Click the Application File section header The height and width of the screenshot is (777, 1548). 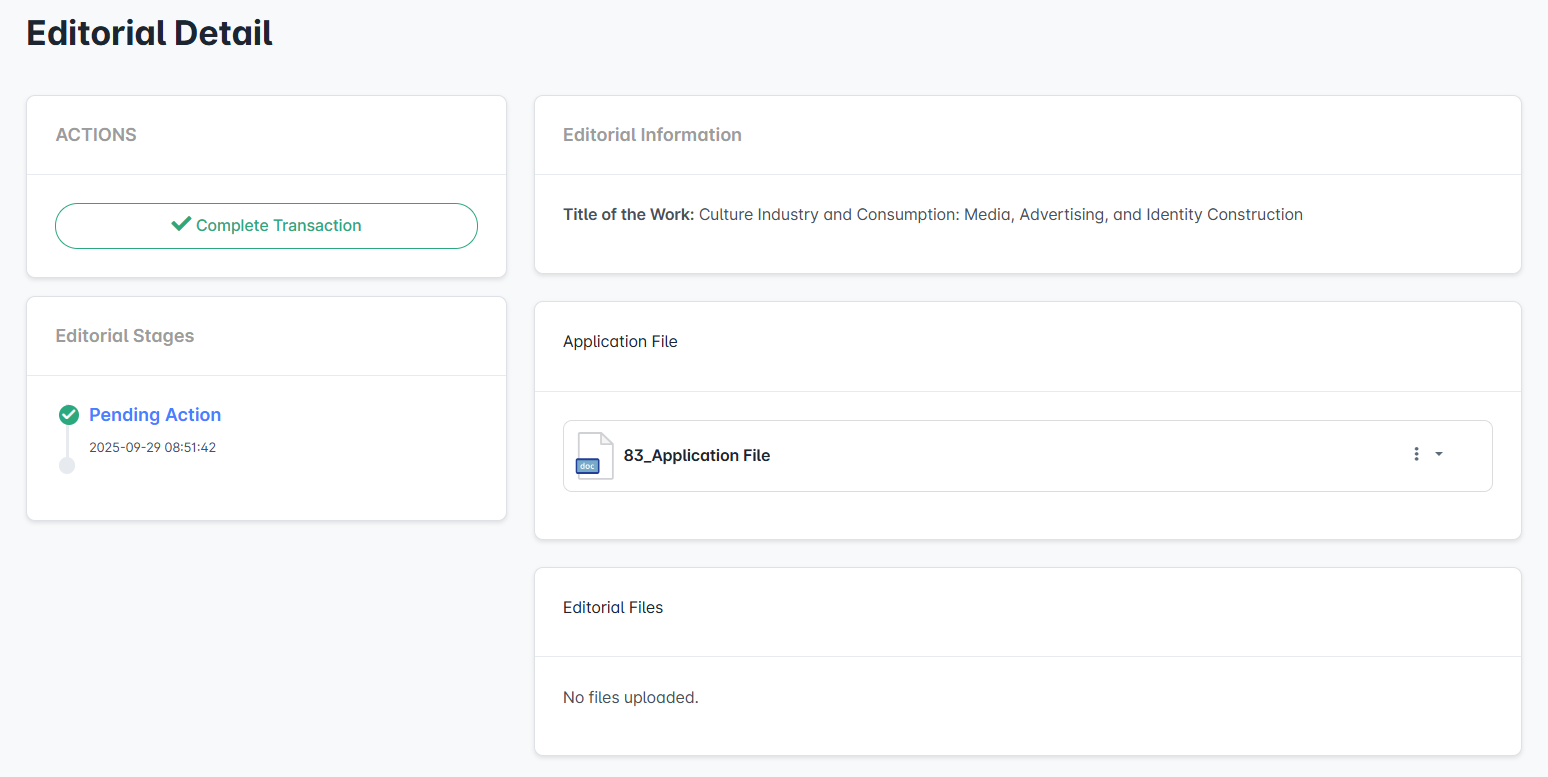pyautogui.click(x=620, y=342)
